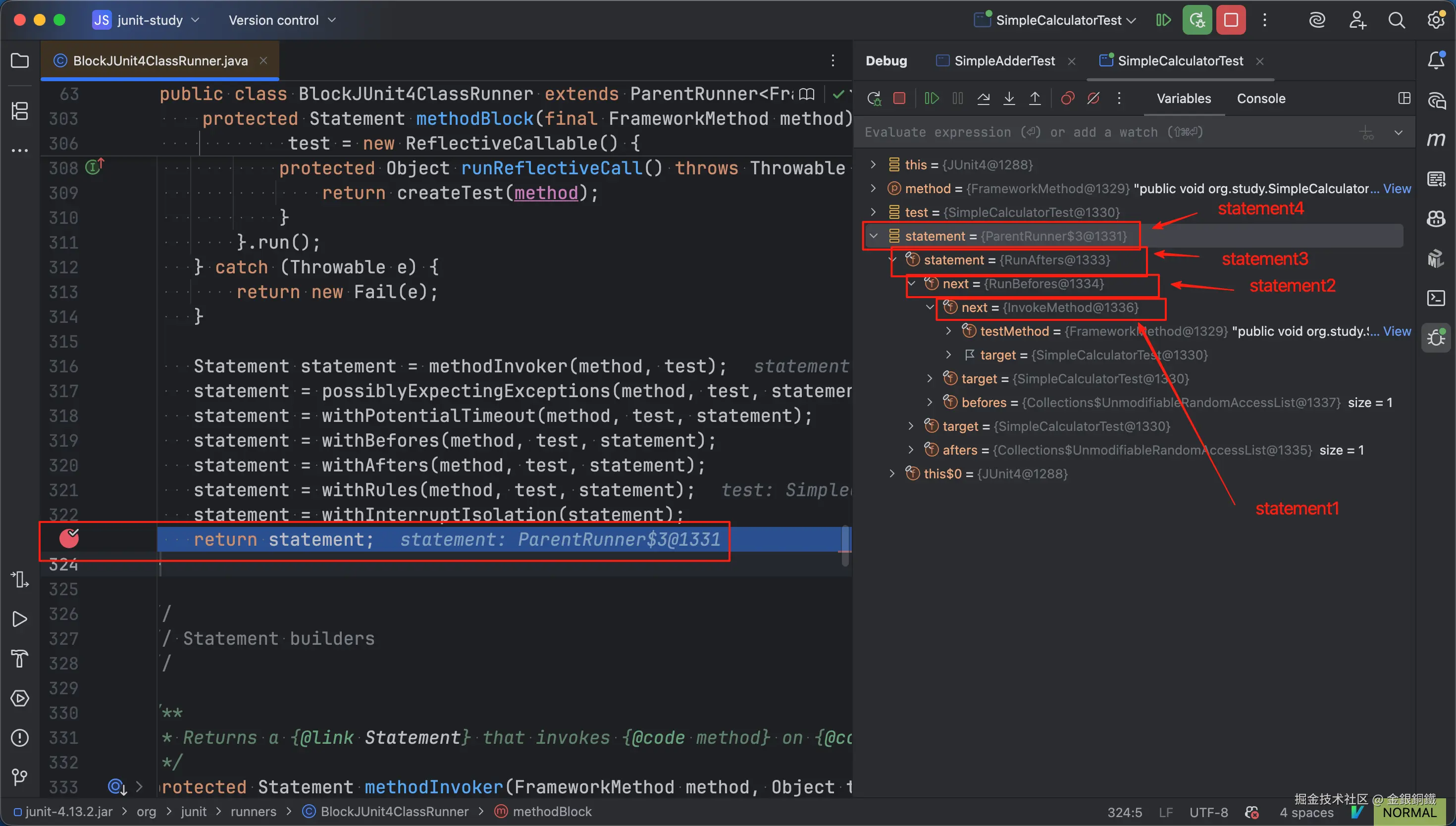1456x826 pixels.
Task: Open the Structure tool window
Action: click(x=20, y=110)
